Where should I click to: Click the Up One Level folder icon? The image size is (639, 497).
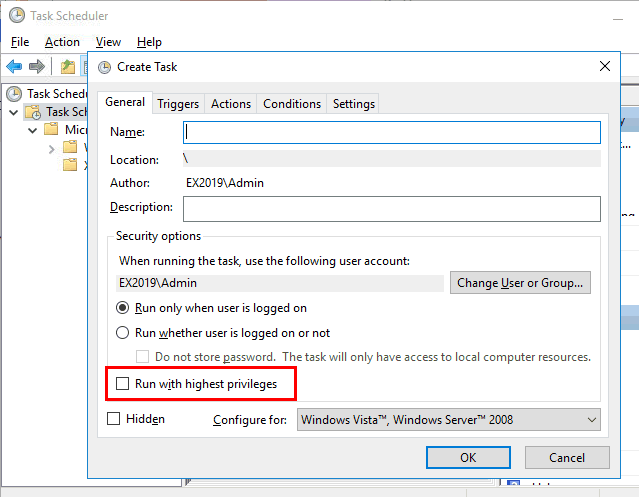(x=67, y=66)
